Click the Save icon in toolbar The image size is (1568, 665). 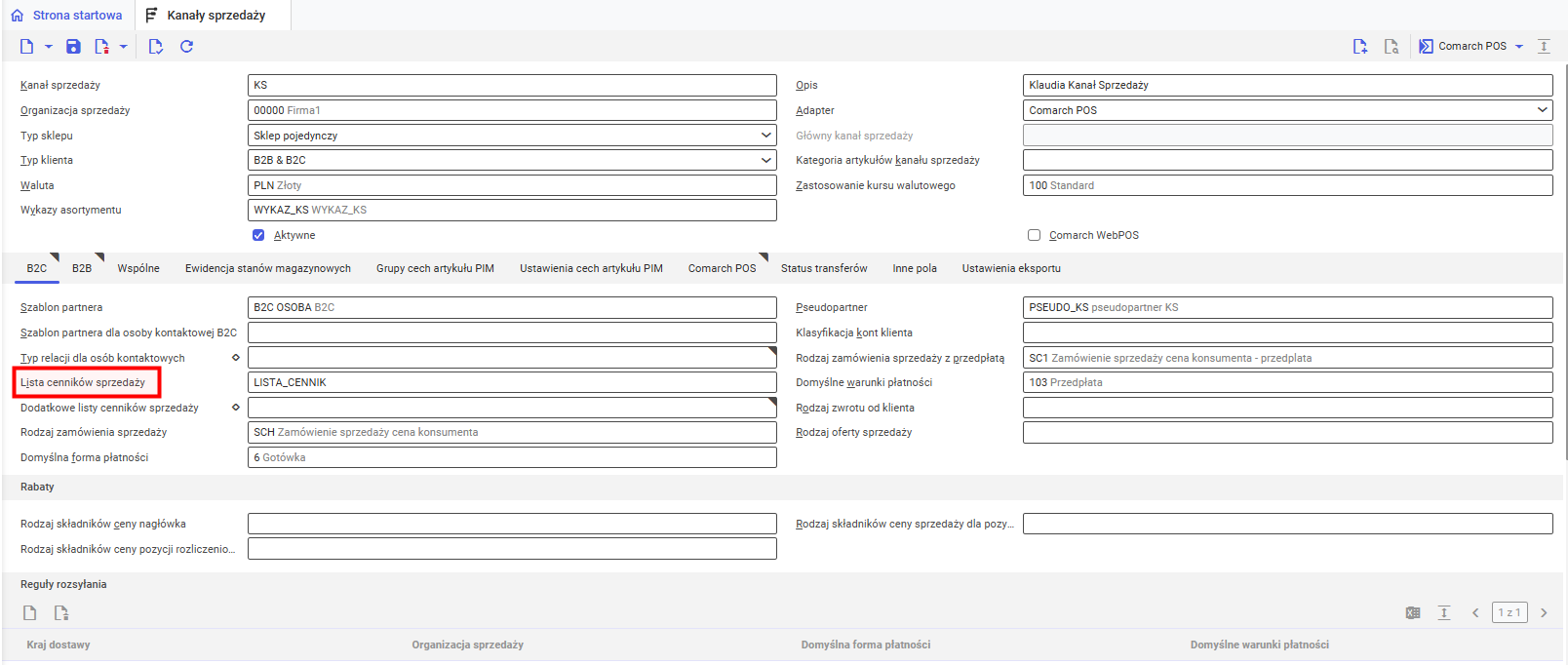73,46
